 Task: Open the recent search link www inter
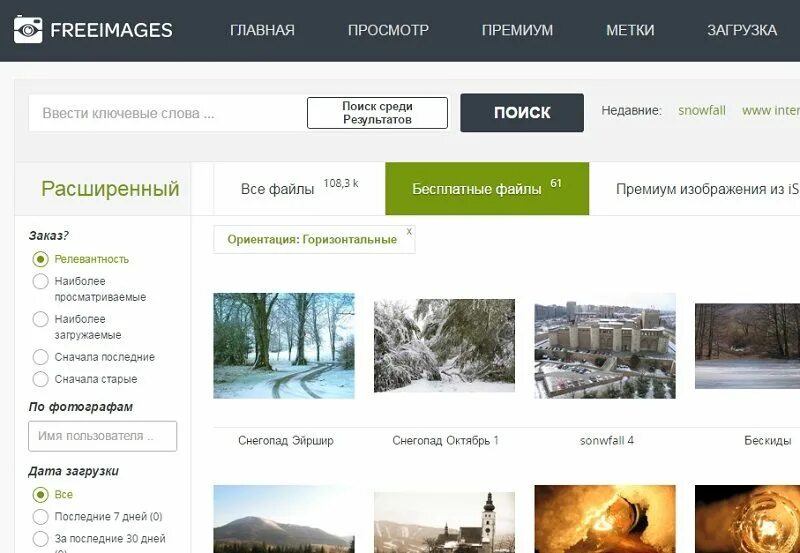[771, 110]
